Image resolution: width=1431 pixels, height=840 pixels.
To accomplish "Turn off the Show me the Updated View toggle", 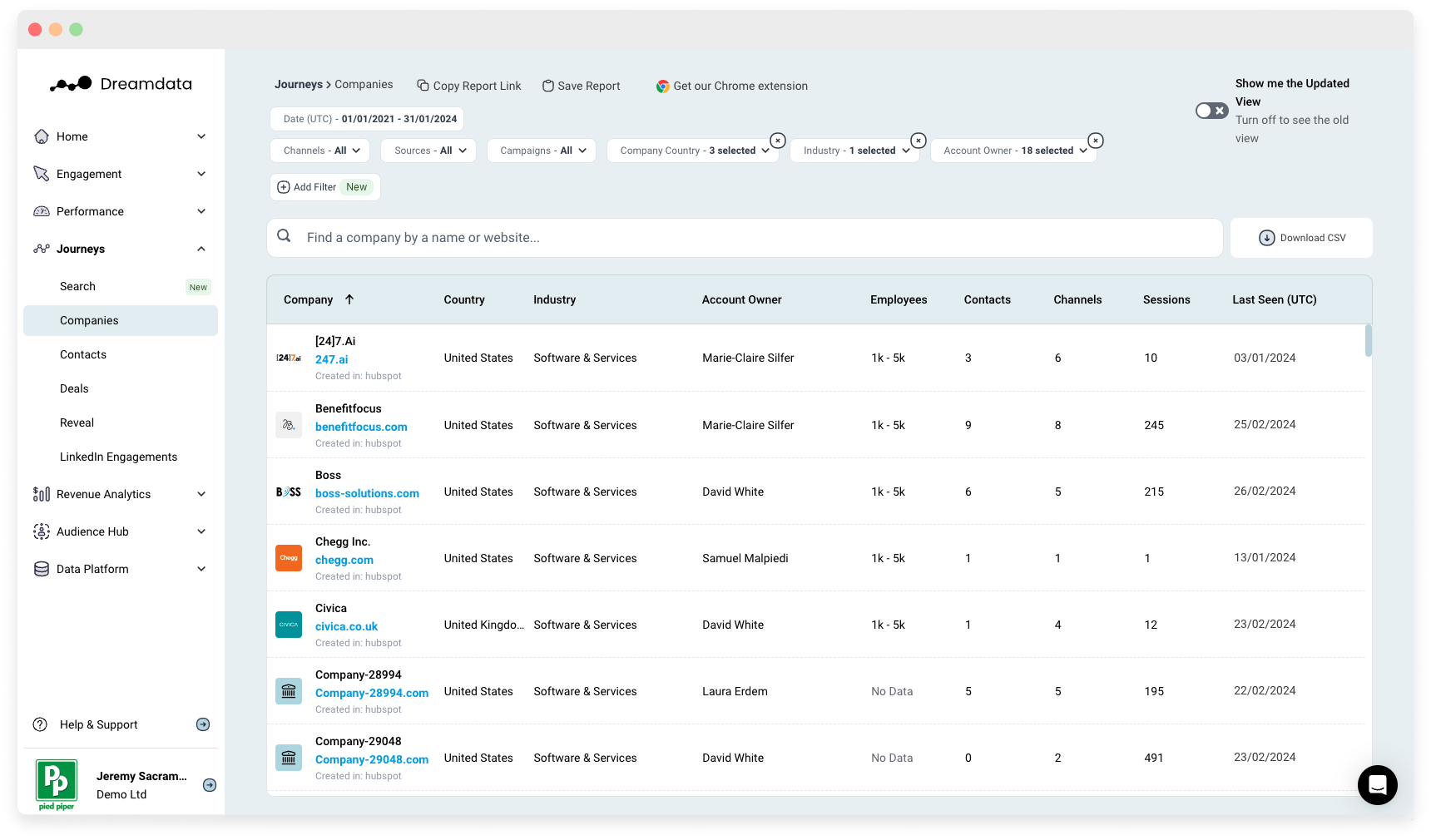I will tap(1211, 110).
